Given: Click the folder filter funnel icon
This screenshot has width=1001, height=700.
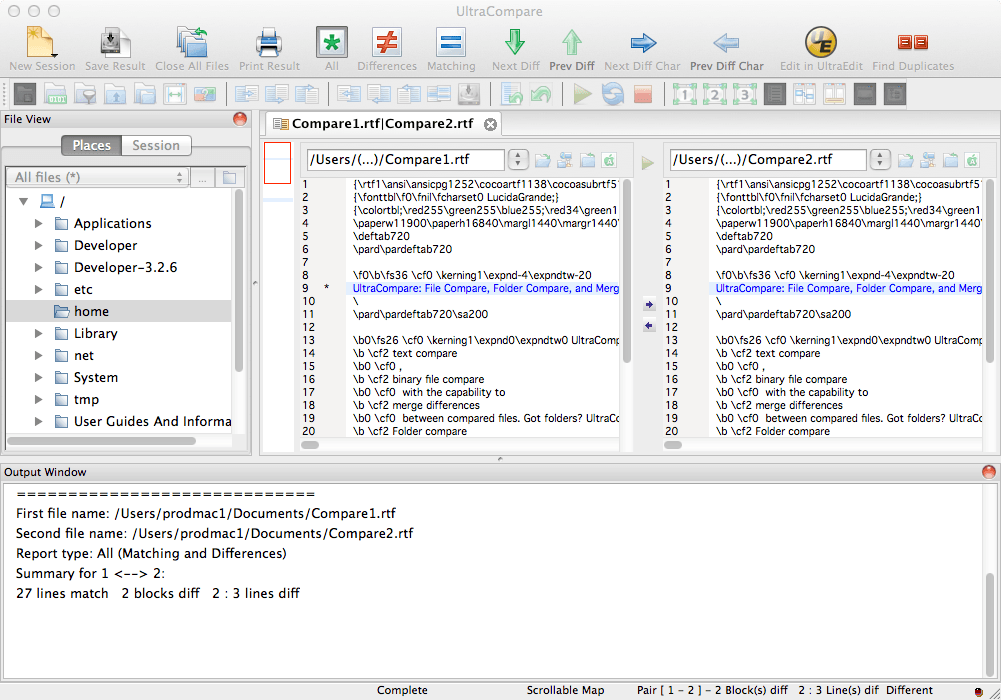Looking at the screenshot, I should (x=85, y=94).
